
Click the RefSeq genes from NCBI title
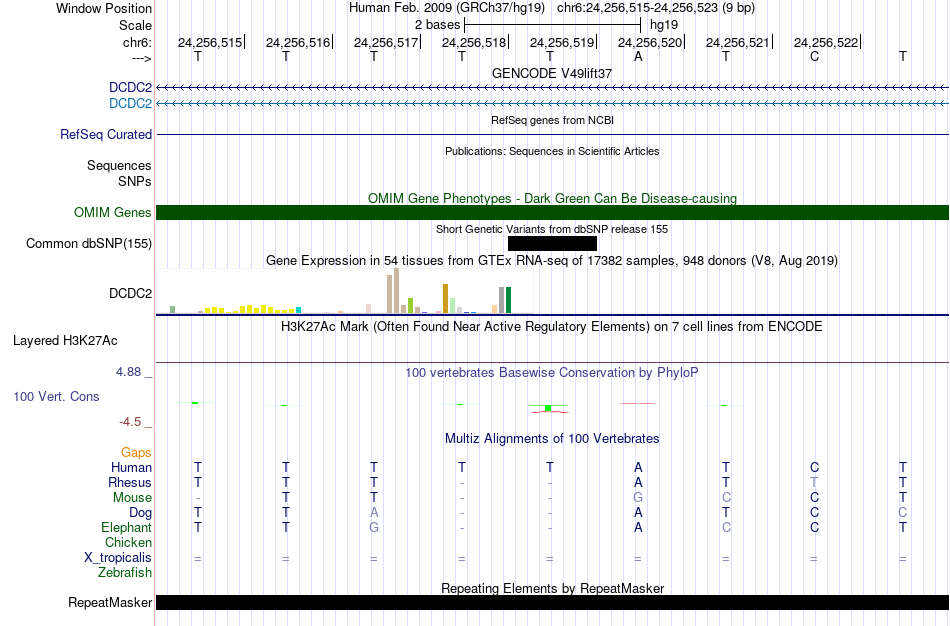click(x=552, y=120)
